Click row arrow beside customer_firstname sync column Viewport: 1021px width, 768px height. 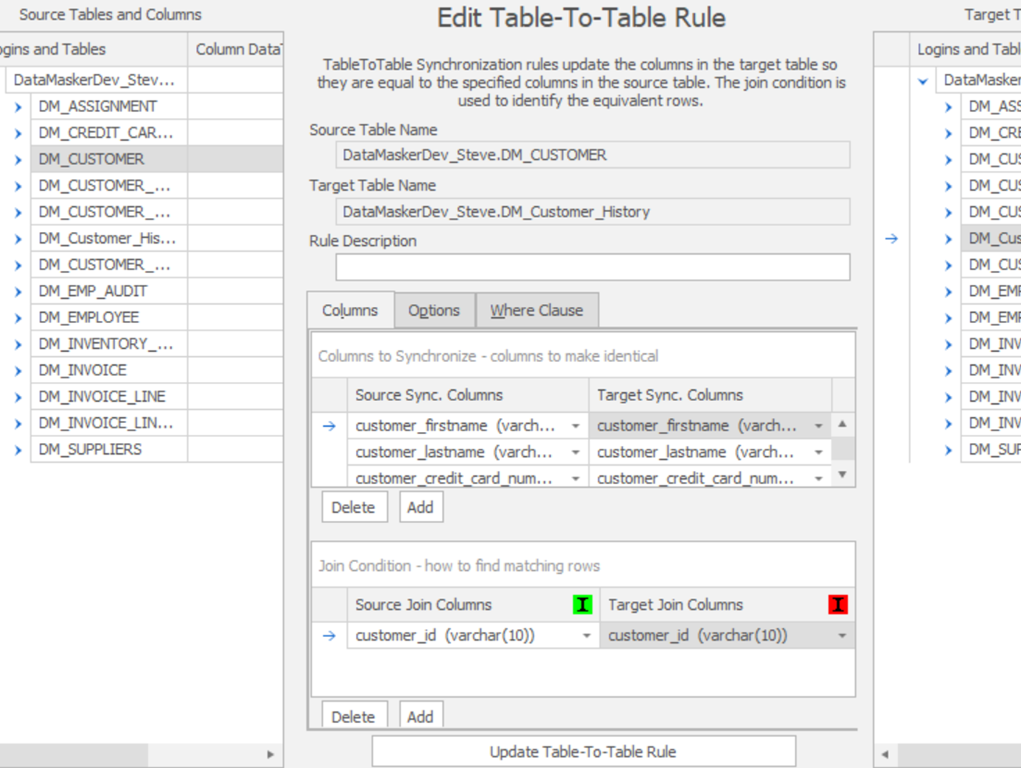329,426
